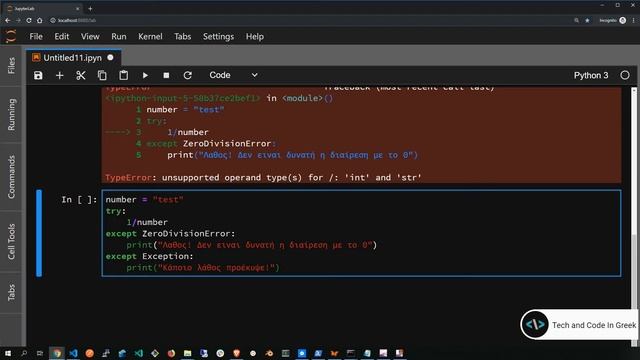
Task: Open the Run menu
Action: pyautogui.click(x=119, y=37)
